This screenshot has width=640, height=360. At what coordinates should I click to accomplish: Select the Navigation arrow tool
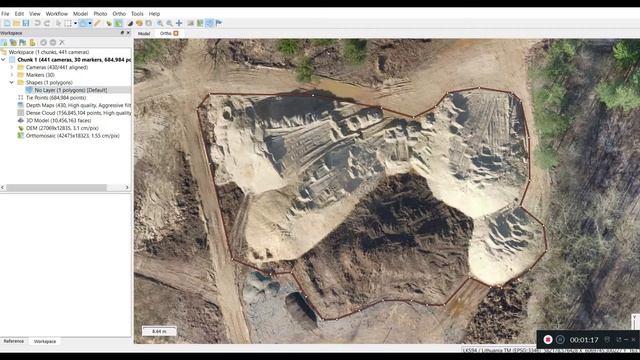click(x=58, y=23)
